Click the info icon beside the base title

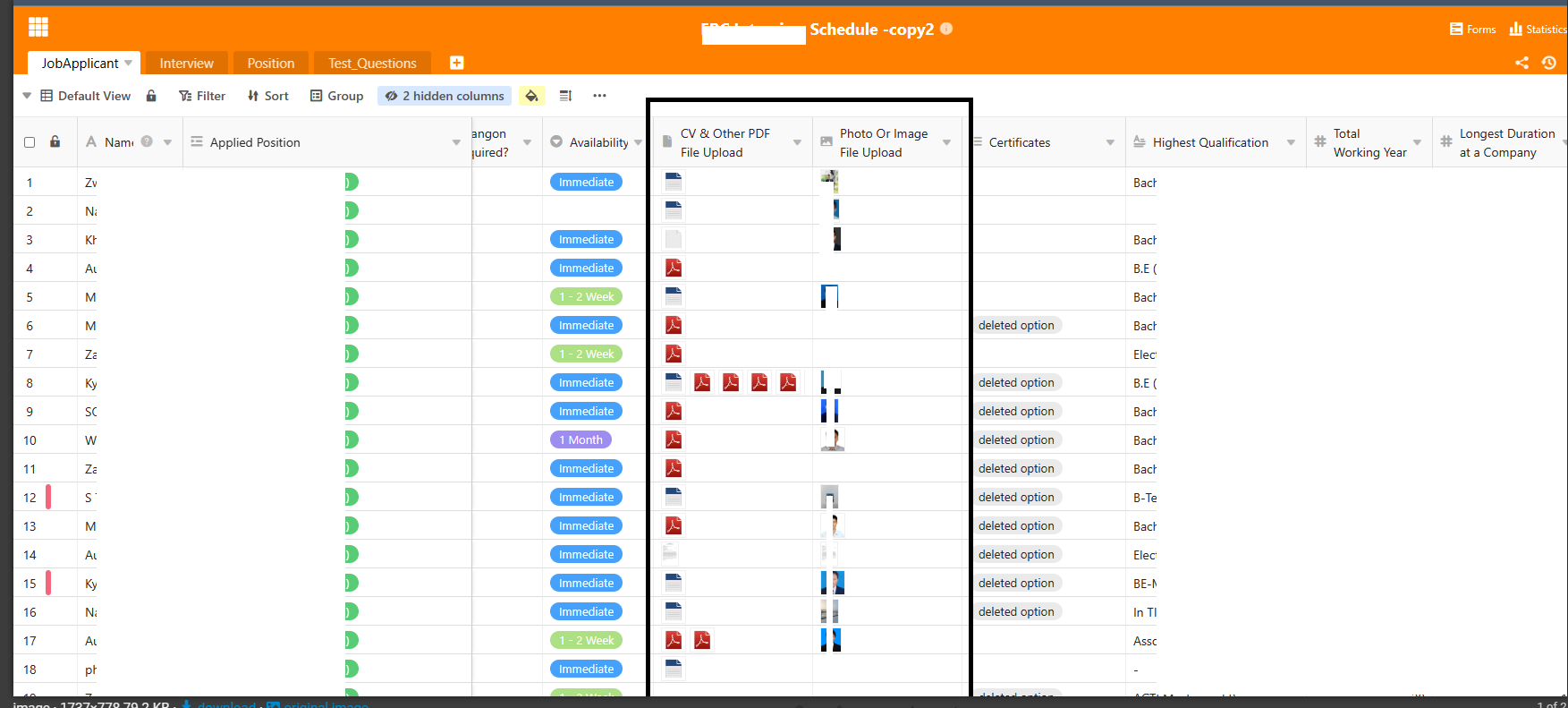[946, 29]
